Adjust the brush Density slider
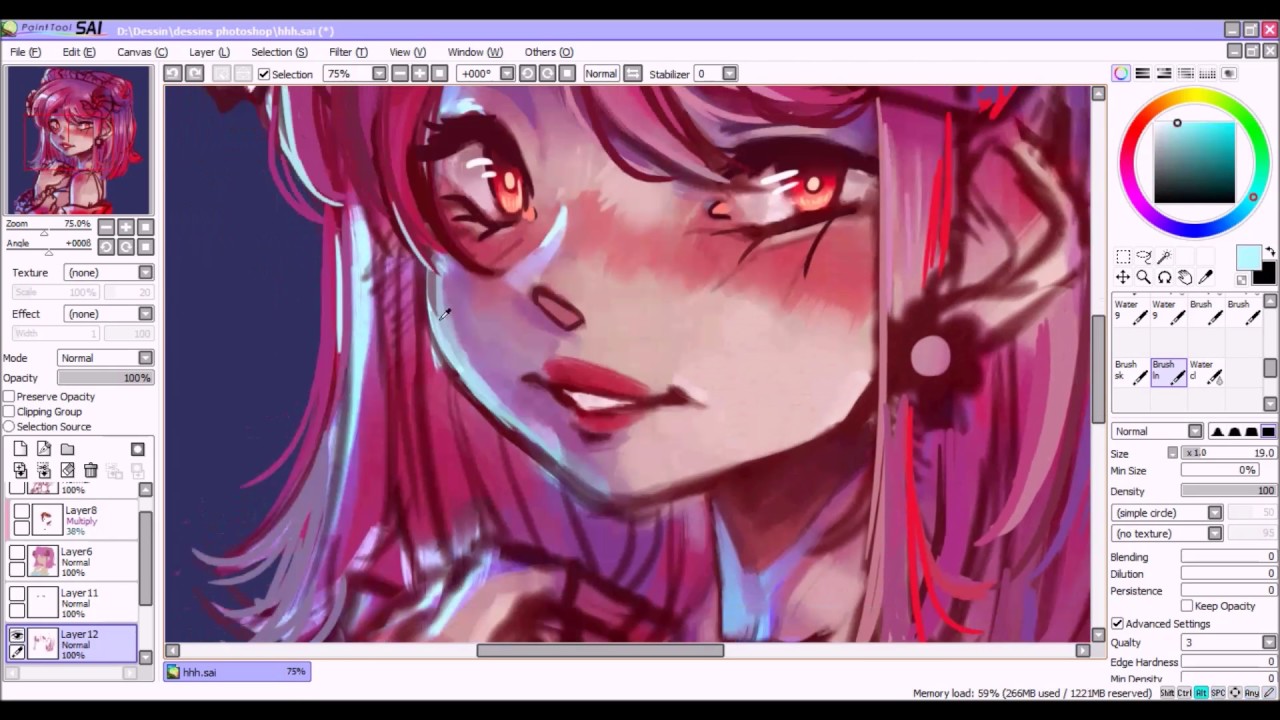This screenshot has width=1280, height=720. (x=1229, y=491)
